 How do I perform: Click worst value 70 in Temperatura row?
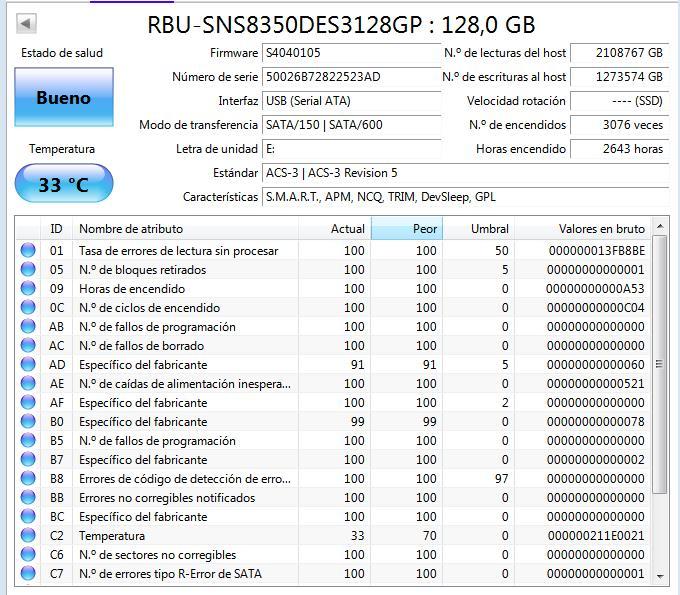tap(429, 536)
